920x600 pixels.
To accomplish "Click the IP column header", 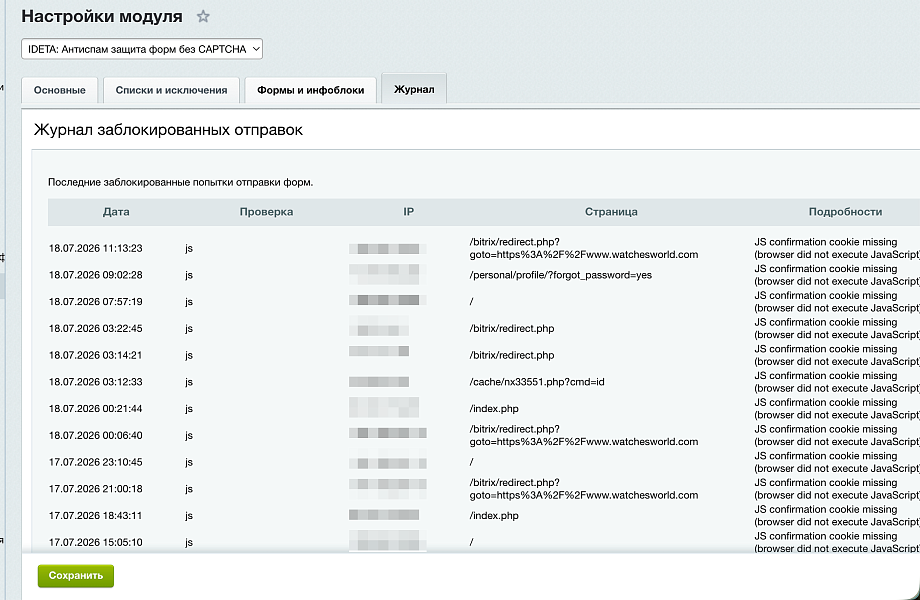I will 408,212.
